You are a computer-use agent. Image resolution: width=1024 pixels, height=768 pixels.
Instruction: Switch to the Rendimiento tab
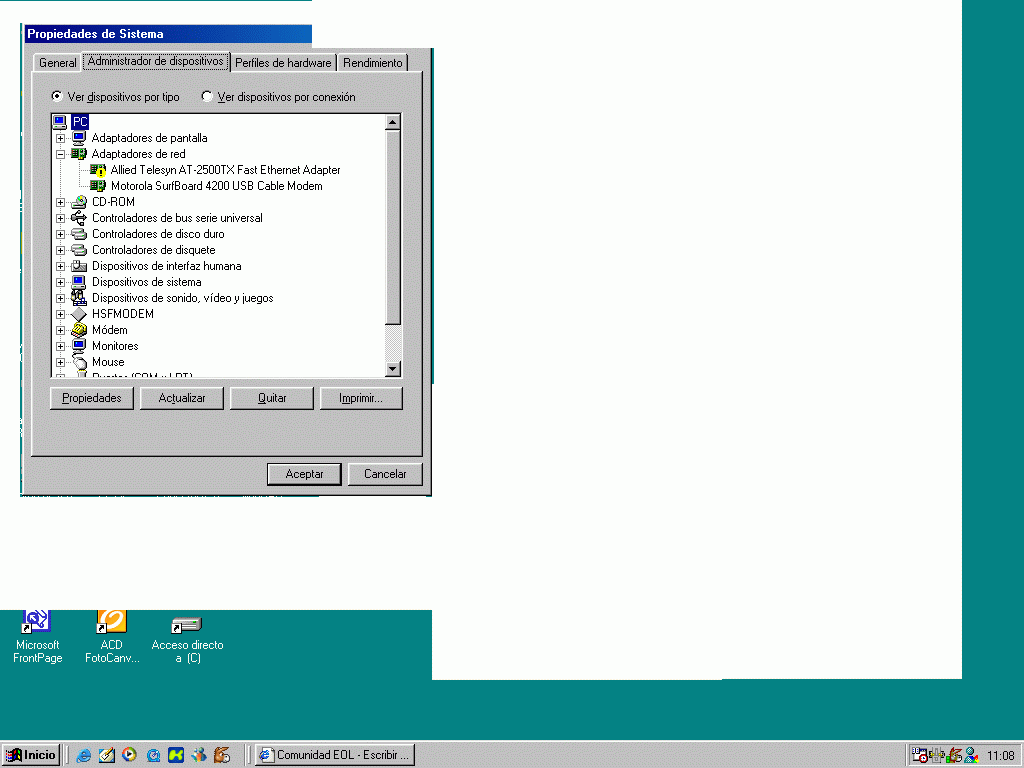click(372, 63)
